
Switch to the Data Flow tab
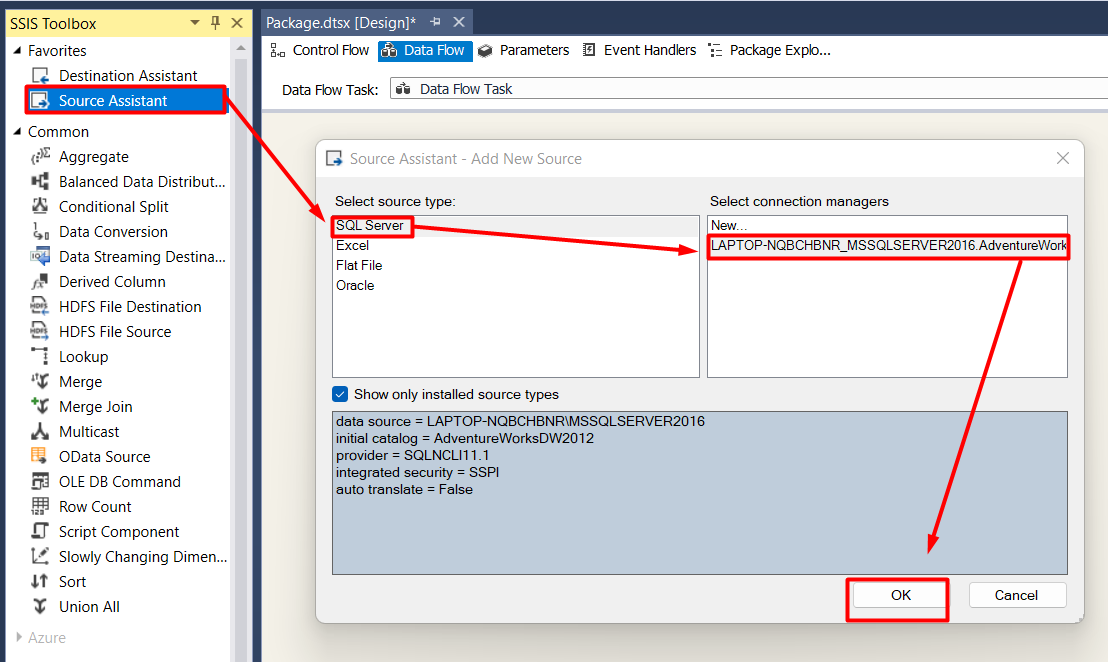coord(425,50)
